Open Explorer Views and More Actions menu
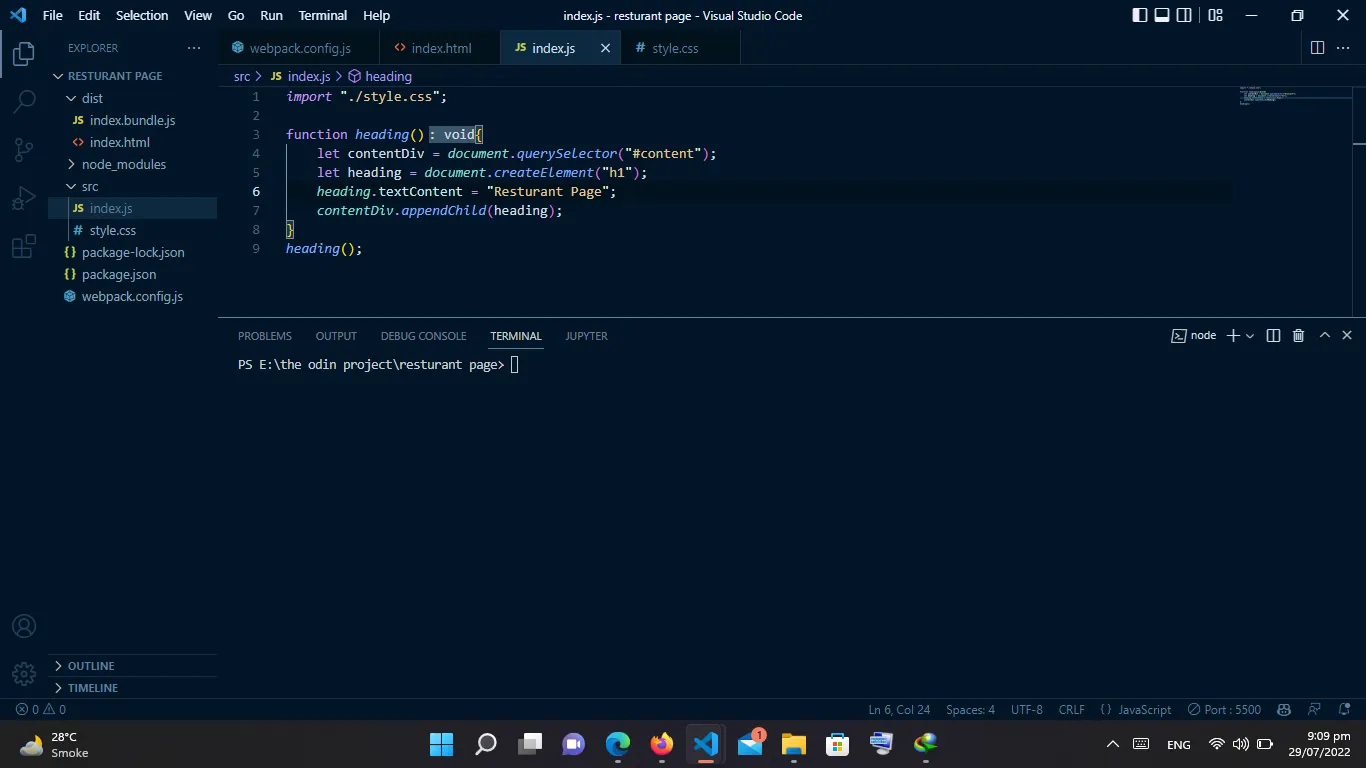The image size is (1366, 768). [194, 48]
